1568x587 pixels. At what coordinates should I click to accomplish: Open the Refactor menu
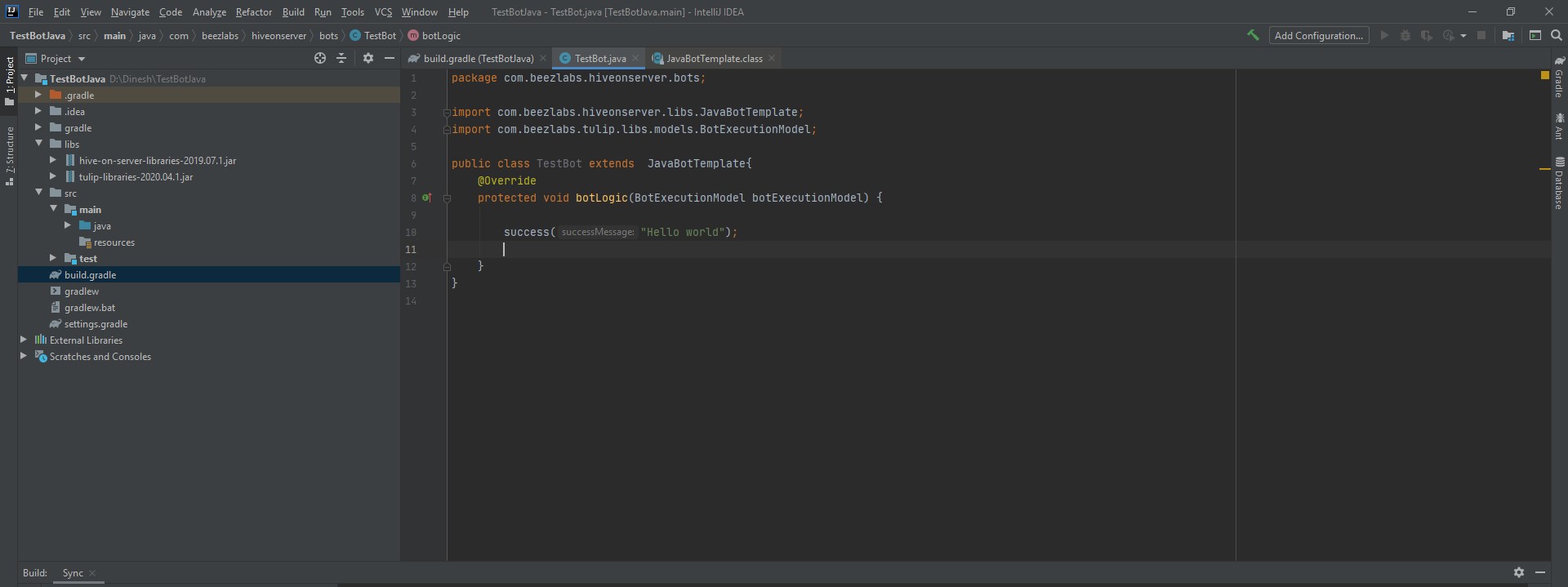(x=254, y=11)
